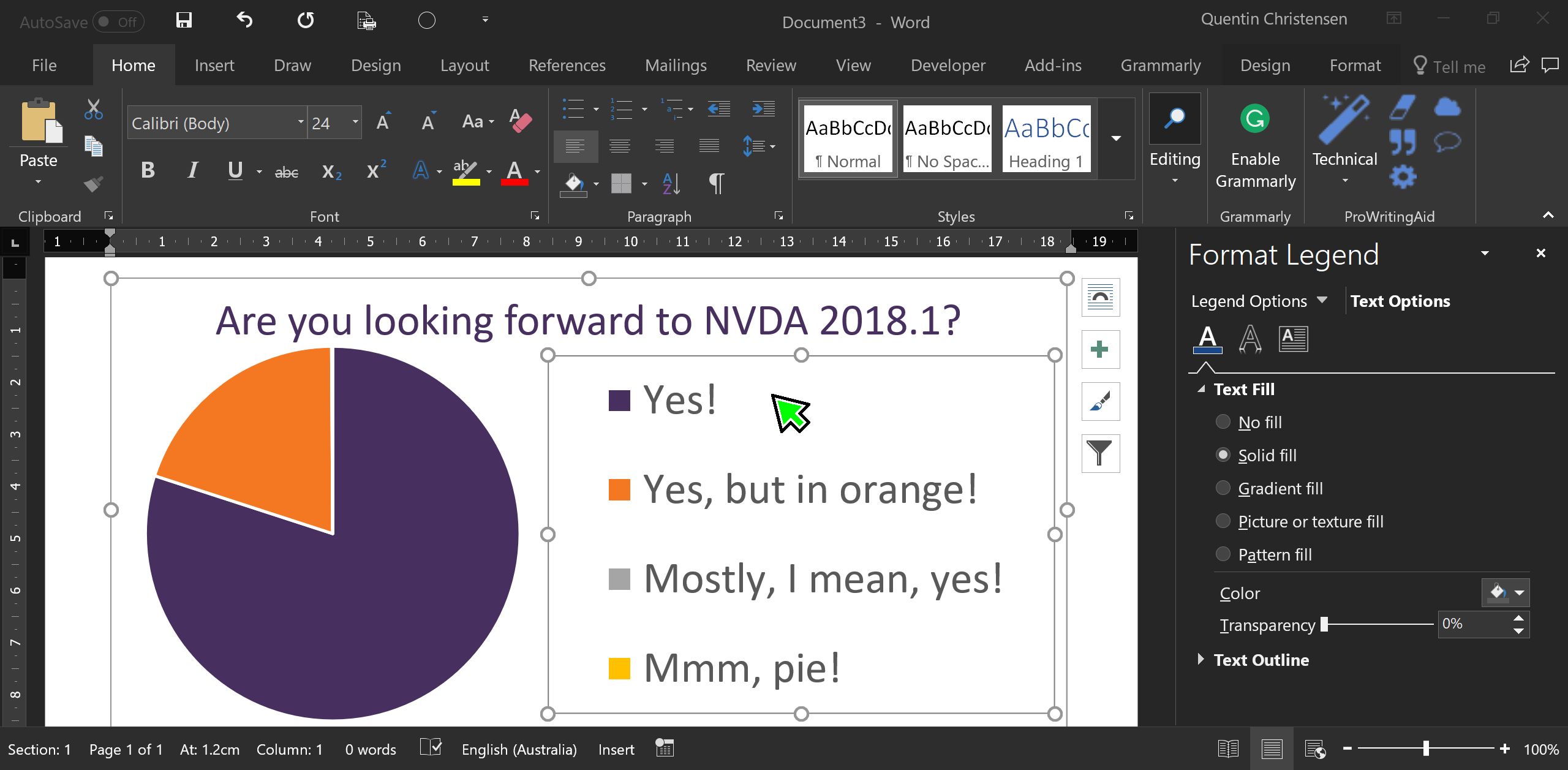Click English (Australia) language in status bar
Viewport: 1568px width, 770px height.
point(519,749)
